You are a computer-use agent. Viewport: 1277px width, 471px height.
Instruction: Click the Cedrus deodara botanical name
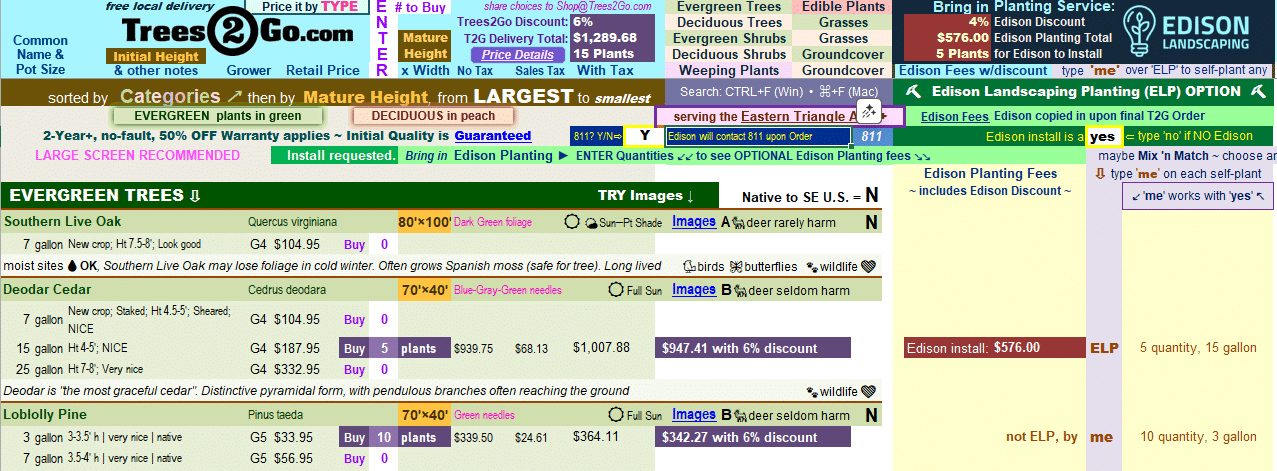[x=287, y=290]
